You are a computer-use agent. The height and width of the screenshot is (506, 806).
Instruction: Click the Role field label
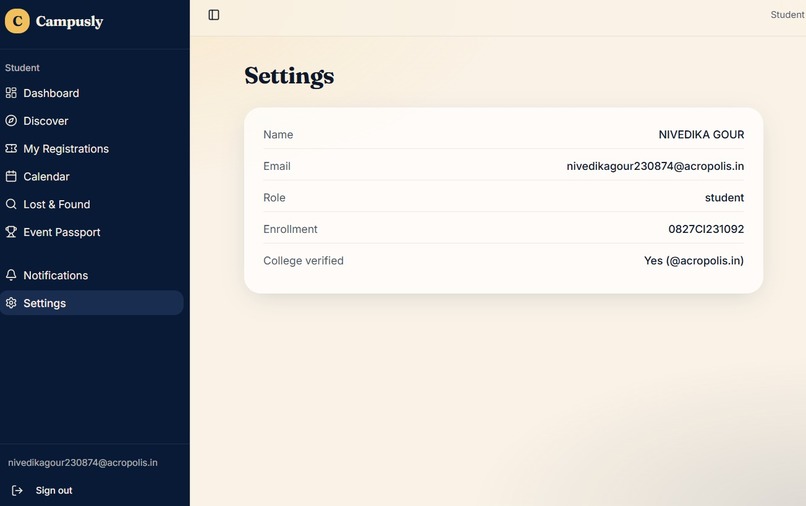pyautogui.click(x=274, y=197)
